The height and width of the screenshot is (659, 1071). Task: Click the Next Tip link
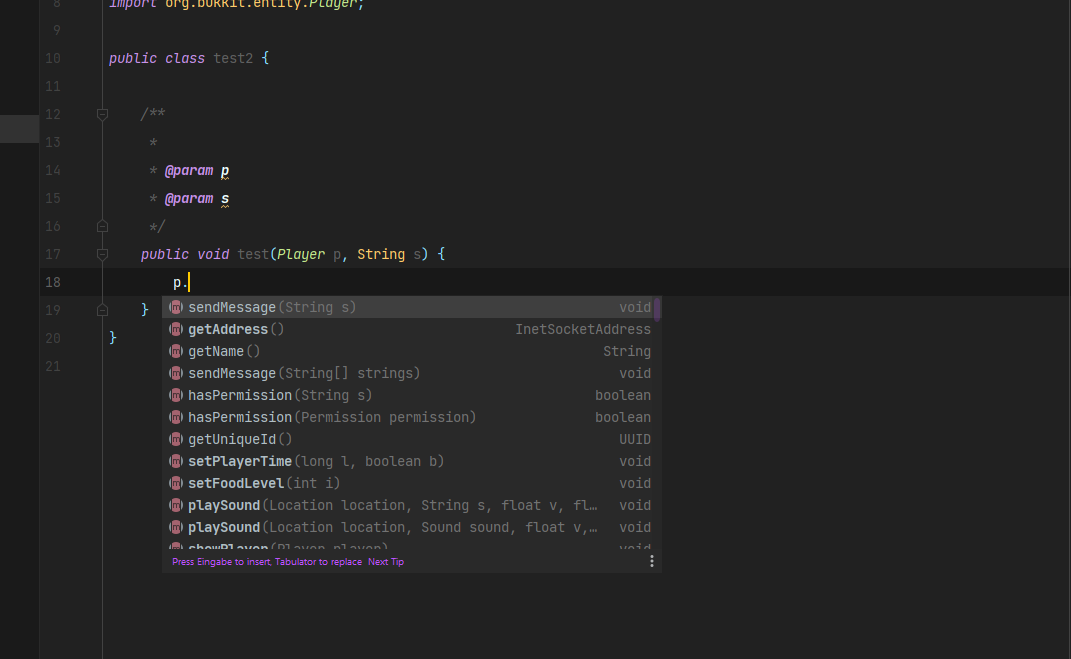(x=386, y=562)
